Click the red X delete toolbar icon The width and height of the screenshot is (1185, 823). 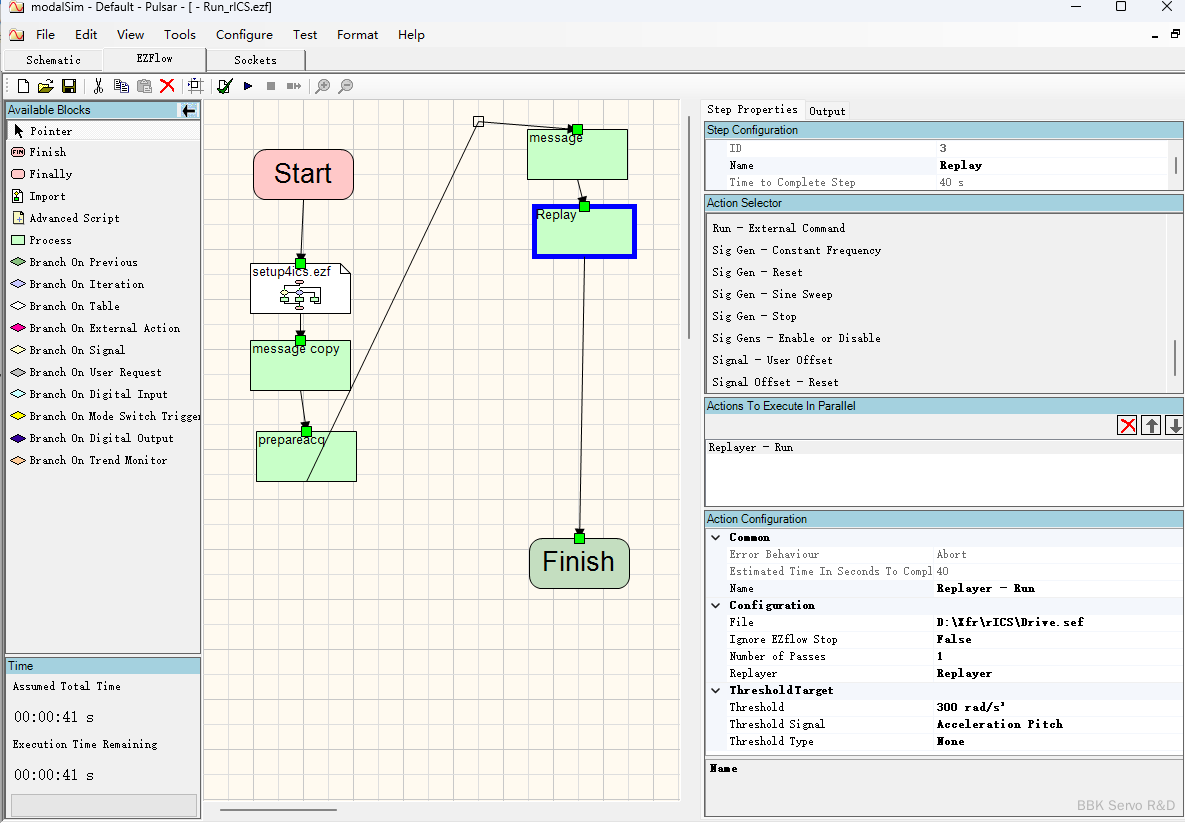[x=167, y=87]
